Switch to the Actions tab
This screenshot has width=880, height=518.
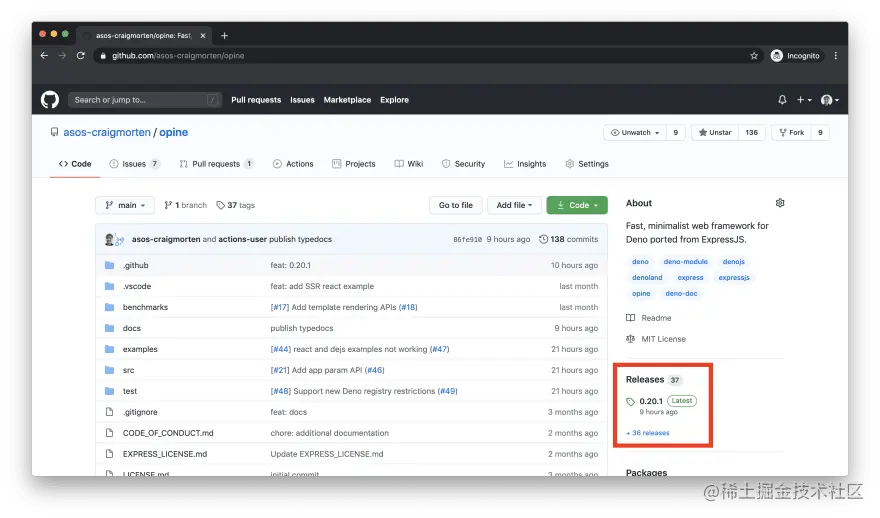[293, 164]
